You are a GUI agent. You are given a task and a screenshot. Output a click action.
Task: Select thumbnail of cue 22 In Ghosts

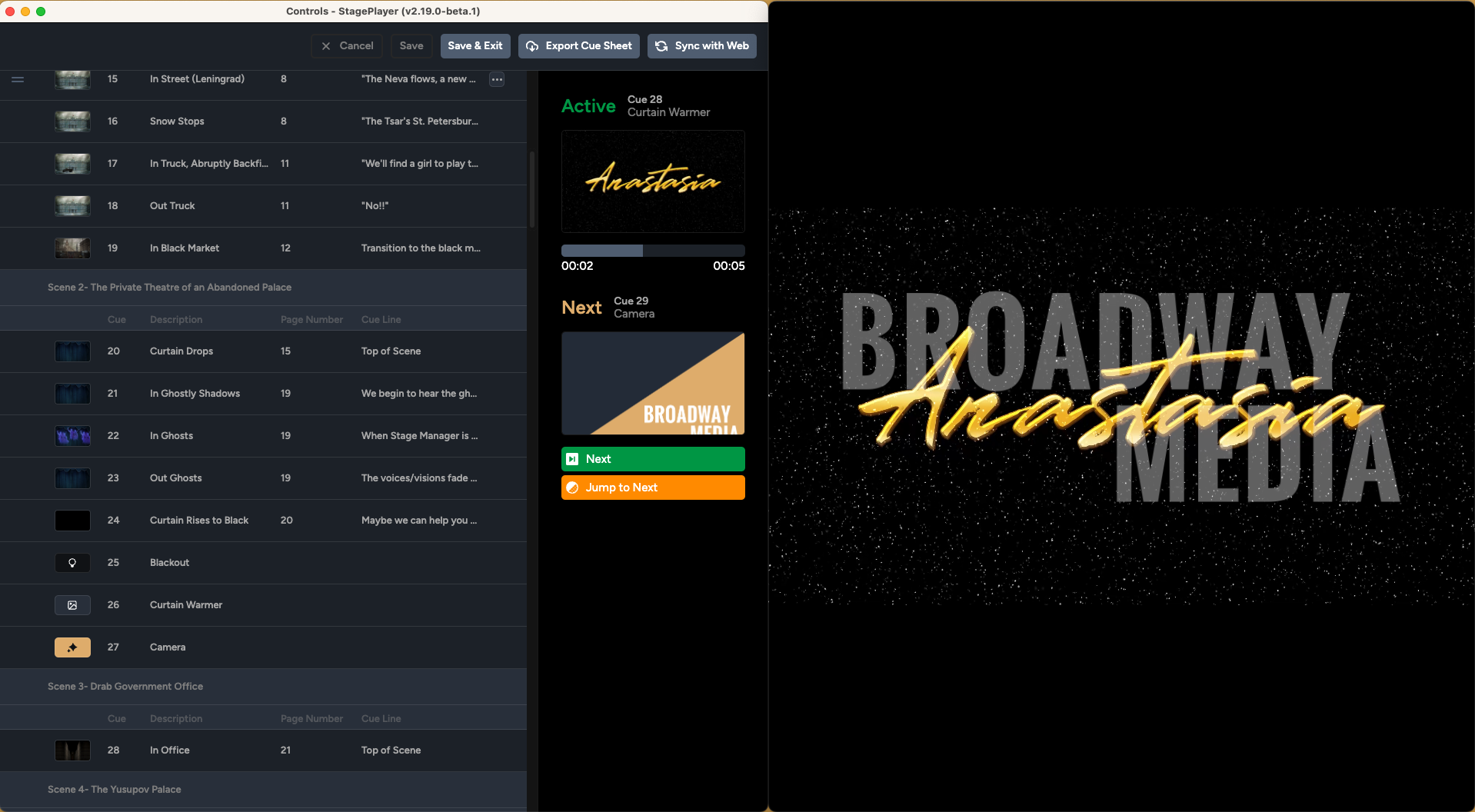(x=72, y=436)
